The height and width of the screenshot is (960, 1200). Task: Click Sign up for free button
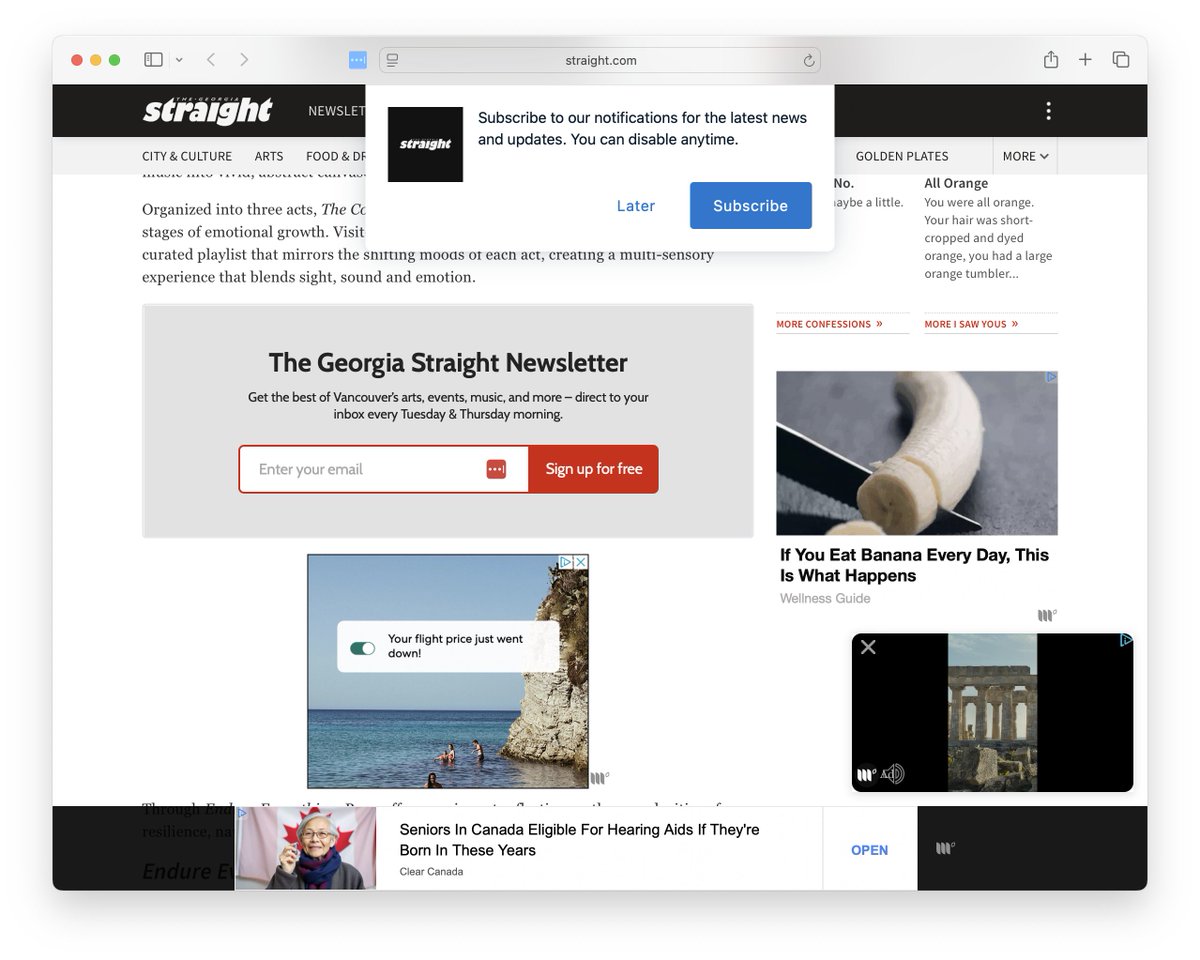(594, 469)
